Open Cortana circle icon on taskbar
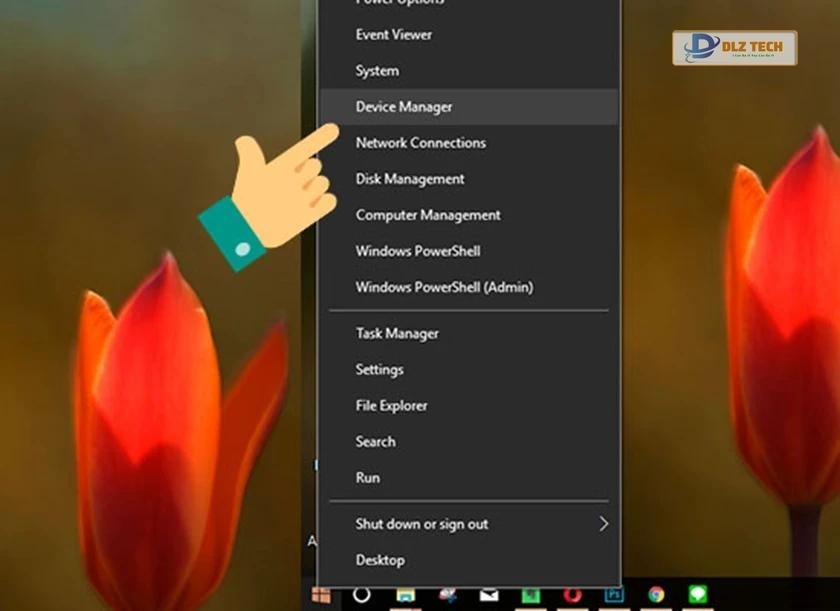Image resolution: width=840 pixels, height=611 pixels. pos(362,595)
